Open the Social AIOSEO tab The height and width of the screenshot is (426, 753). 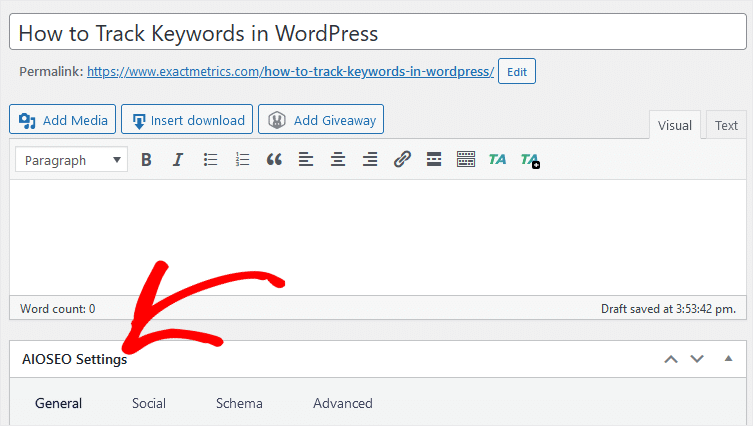[x=149, y=403]
